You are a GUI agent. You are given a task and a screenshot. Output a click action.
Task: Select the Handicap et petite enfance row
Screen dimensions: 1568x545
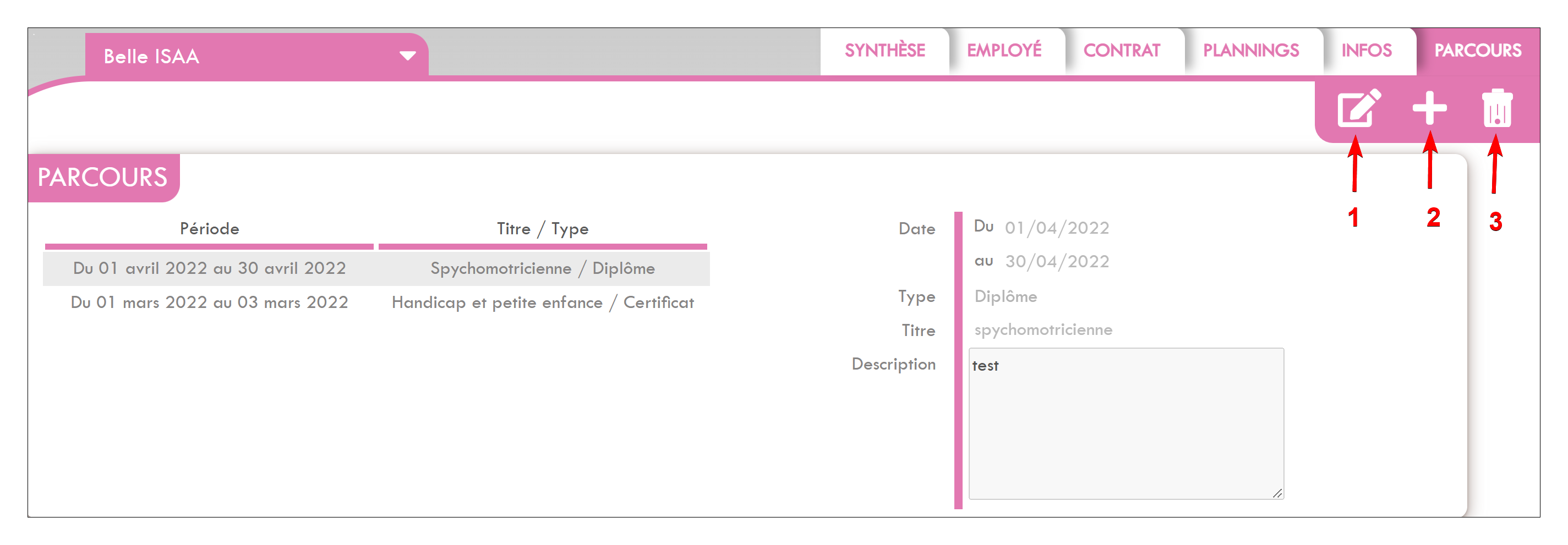pos(376,302)
